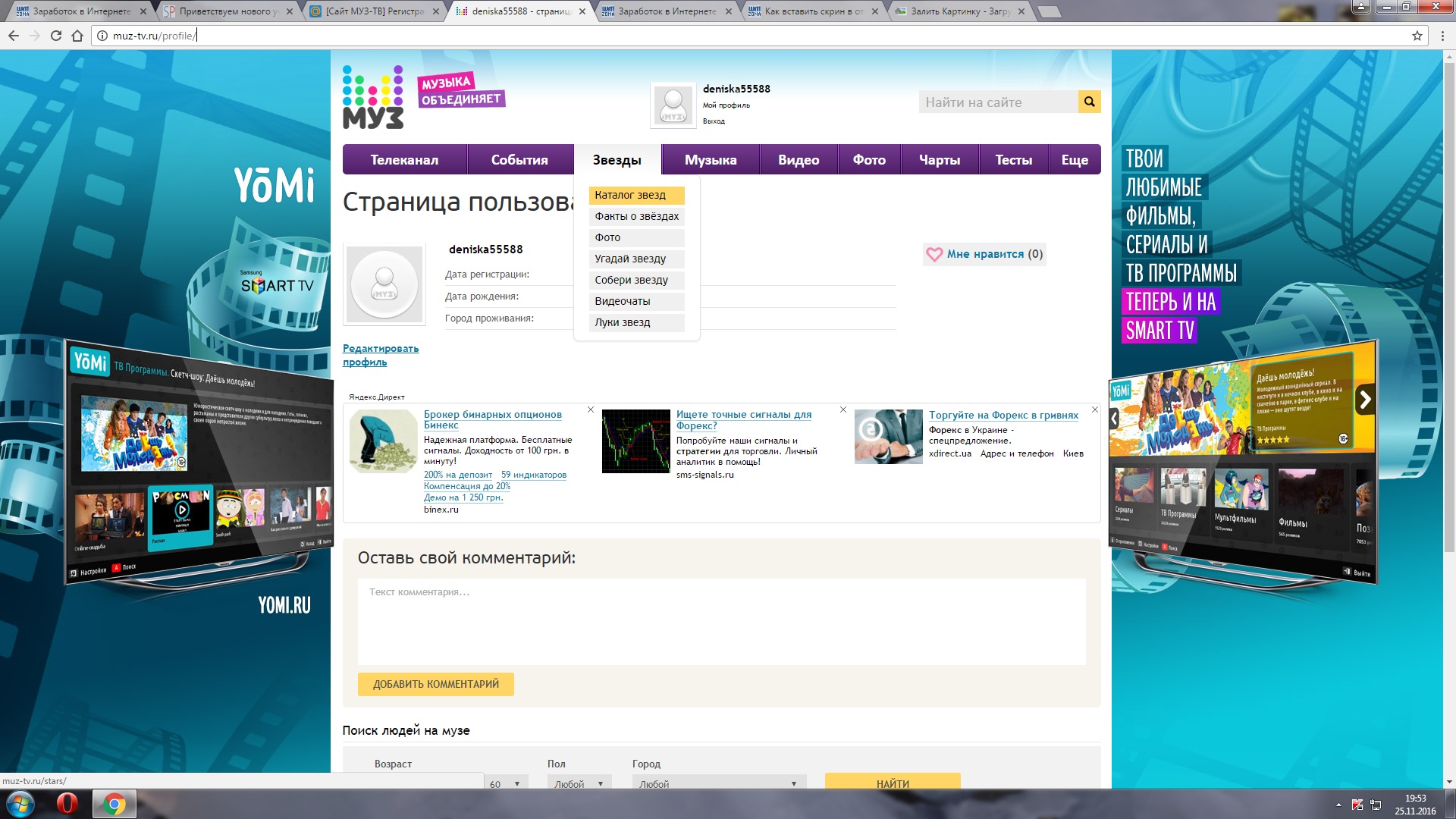Click the YOMI.RU banner text
This screenshot has height=819, width=1456.
pos(284,605)
